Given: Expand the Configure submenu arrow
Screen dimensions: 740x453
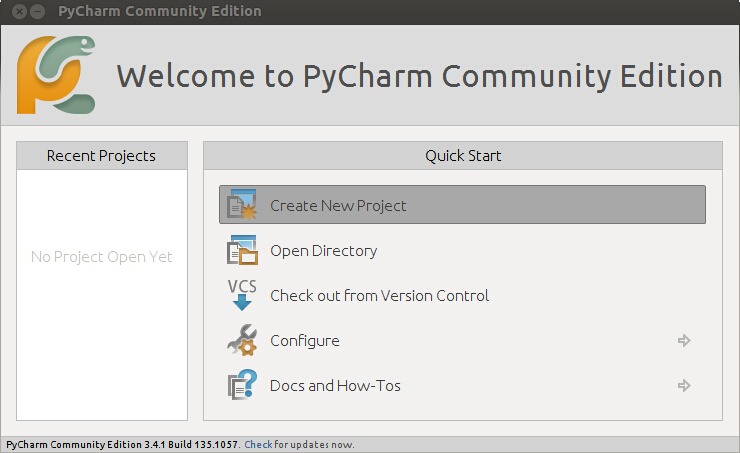Looking at the screenshot, I should (684, 340).
